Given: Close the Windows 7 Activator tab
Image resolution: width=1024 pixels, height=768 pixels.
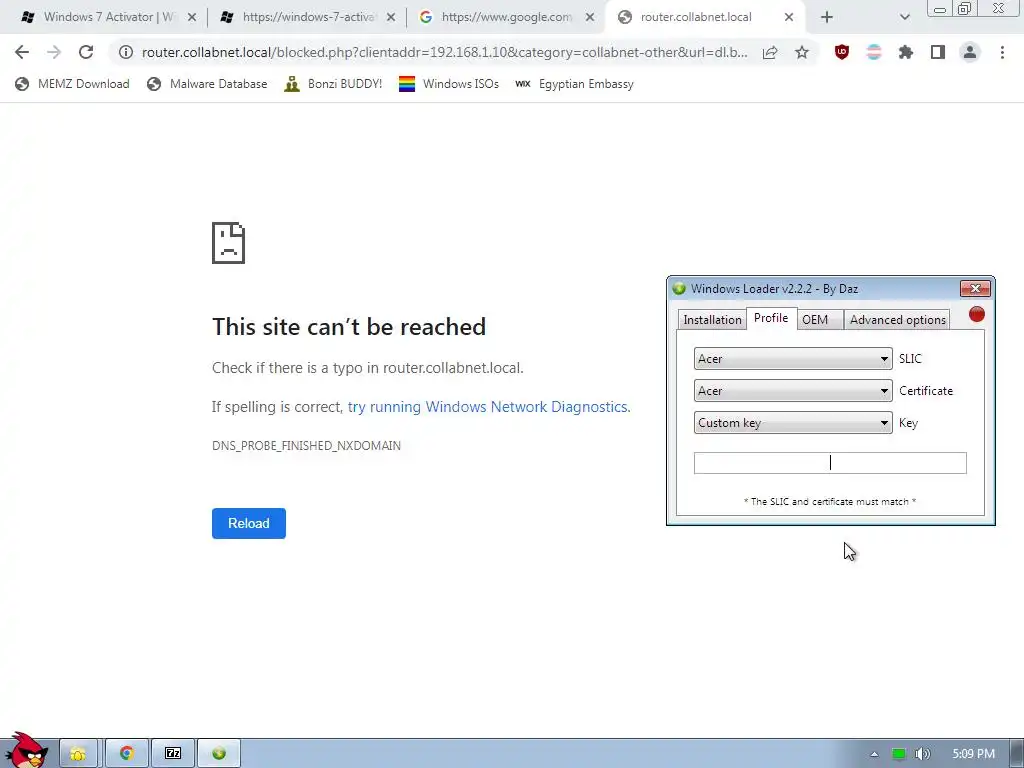Looking at the screenshot, I should (x=191, y=18).
